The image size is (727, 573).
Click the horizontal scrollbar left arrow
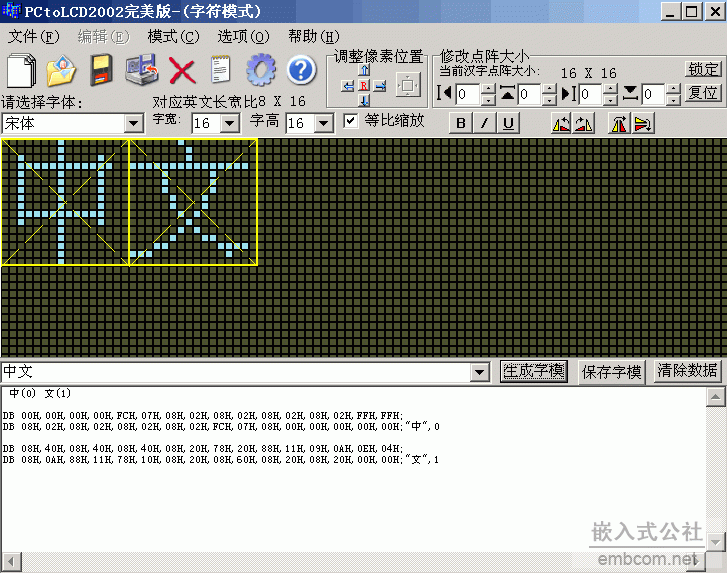pyautogui.click(x=11, y=562)
